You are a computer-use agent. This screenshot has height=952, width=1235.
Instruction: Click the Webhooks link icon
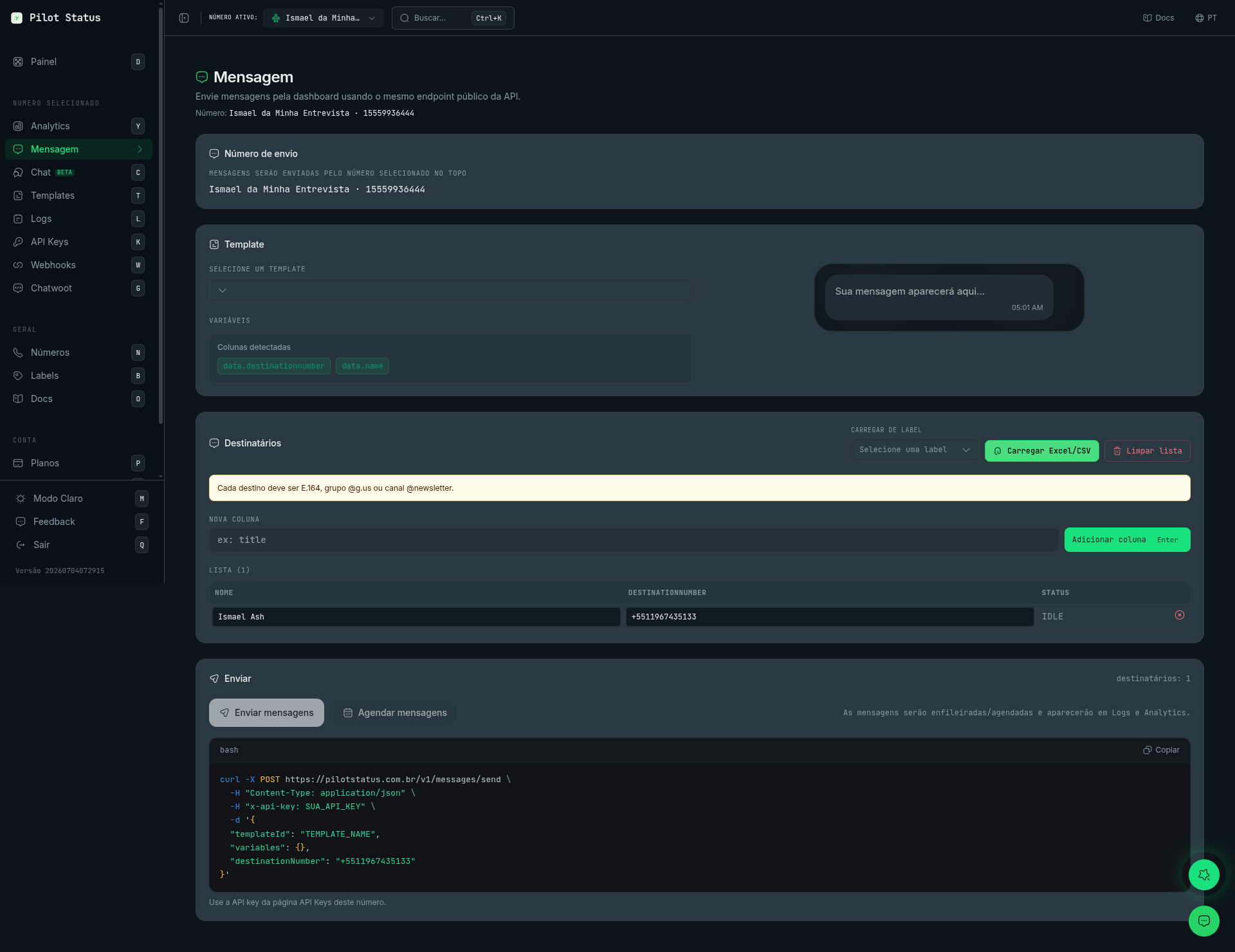click(18, 265)
